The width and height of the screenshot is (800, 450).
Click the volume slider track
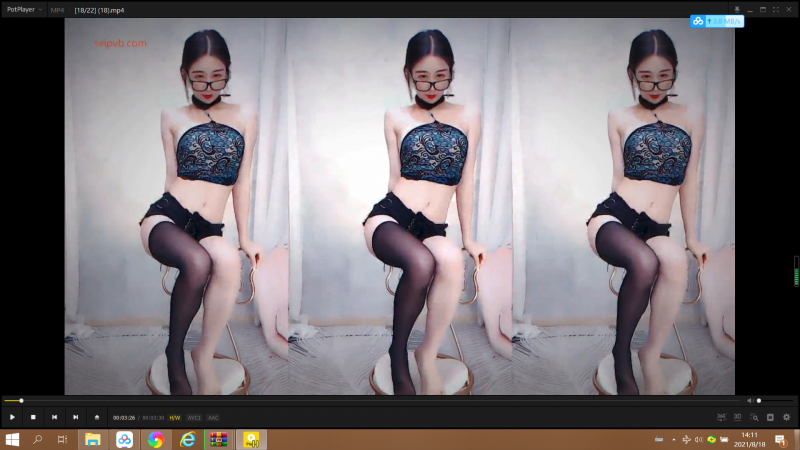coord(775,401)
